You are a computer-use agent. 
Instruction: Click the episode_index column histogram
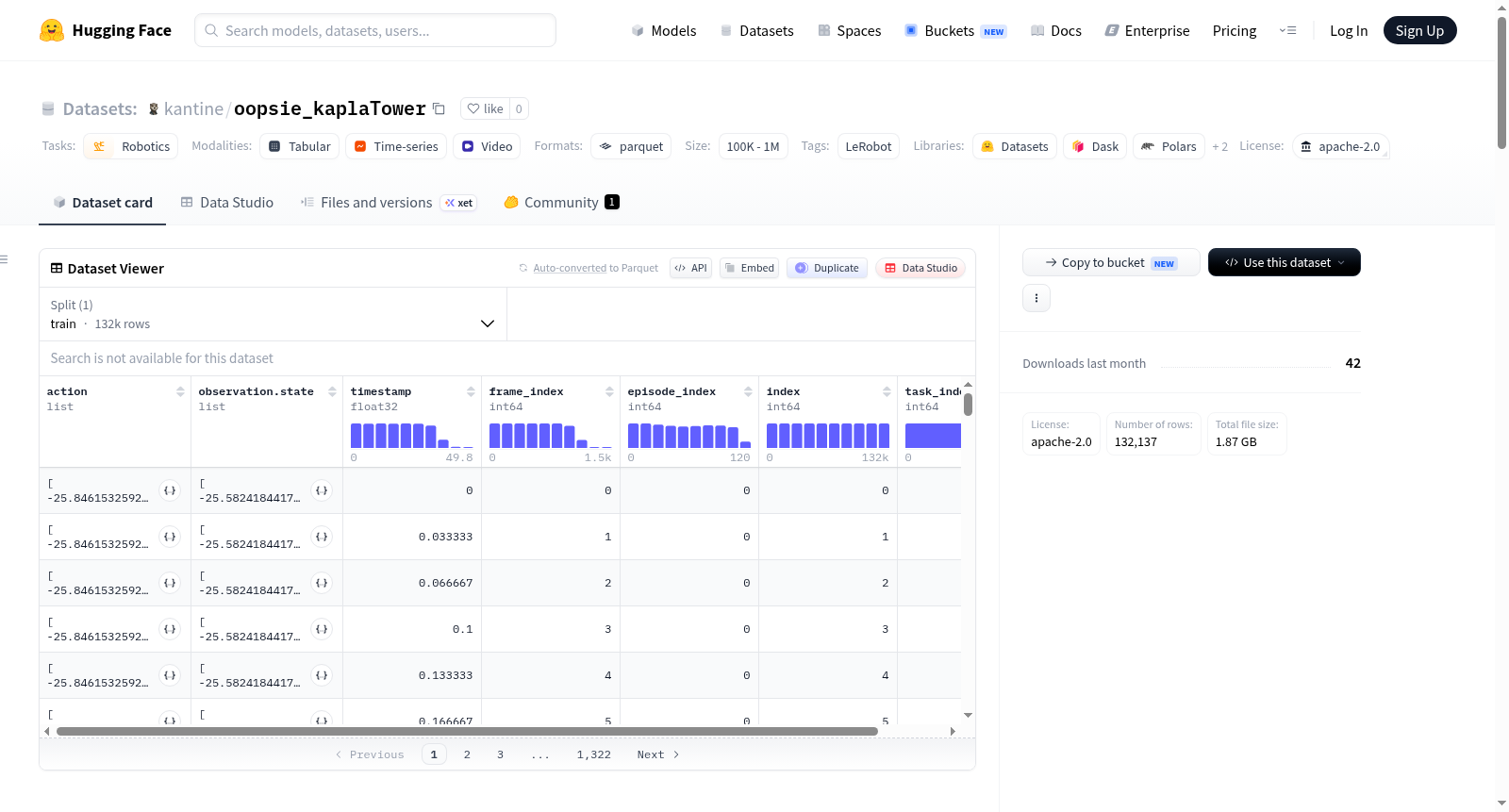click(x=689, y=436)
